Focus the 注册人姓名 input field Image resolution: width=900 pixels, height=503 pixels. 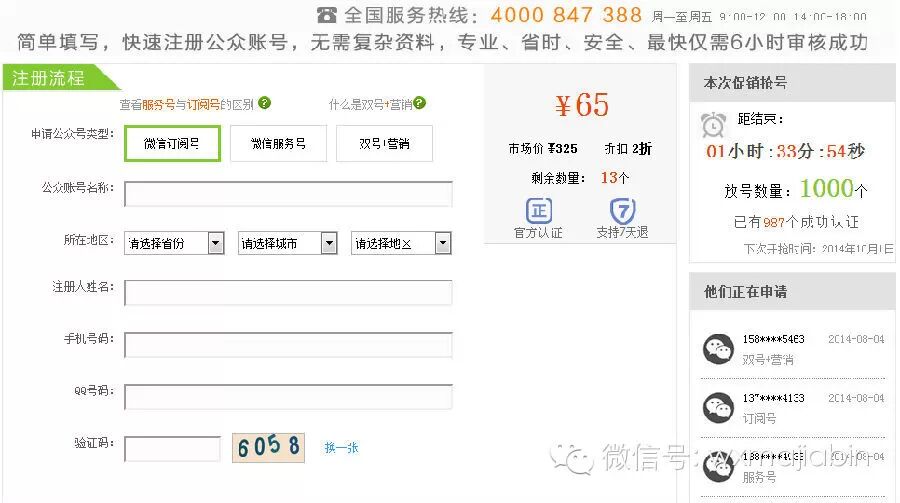coord(288,293)
